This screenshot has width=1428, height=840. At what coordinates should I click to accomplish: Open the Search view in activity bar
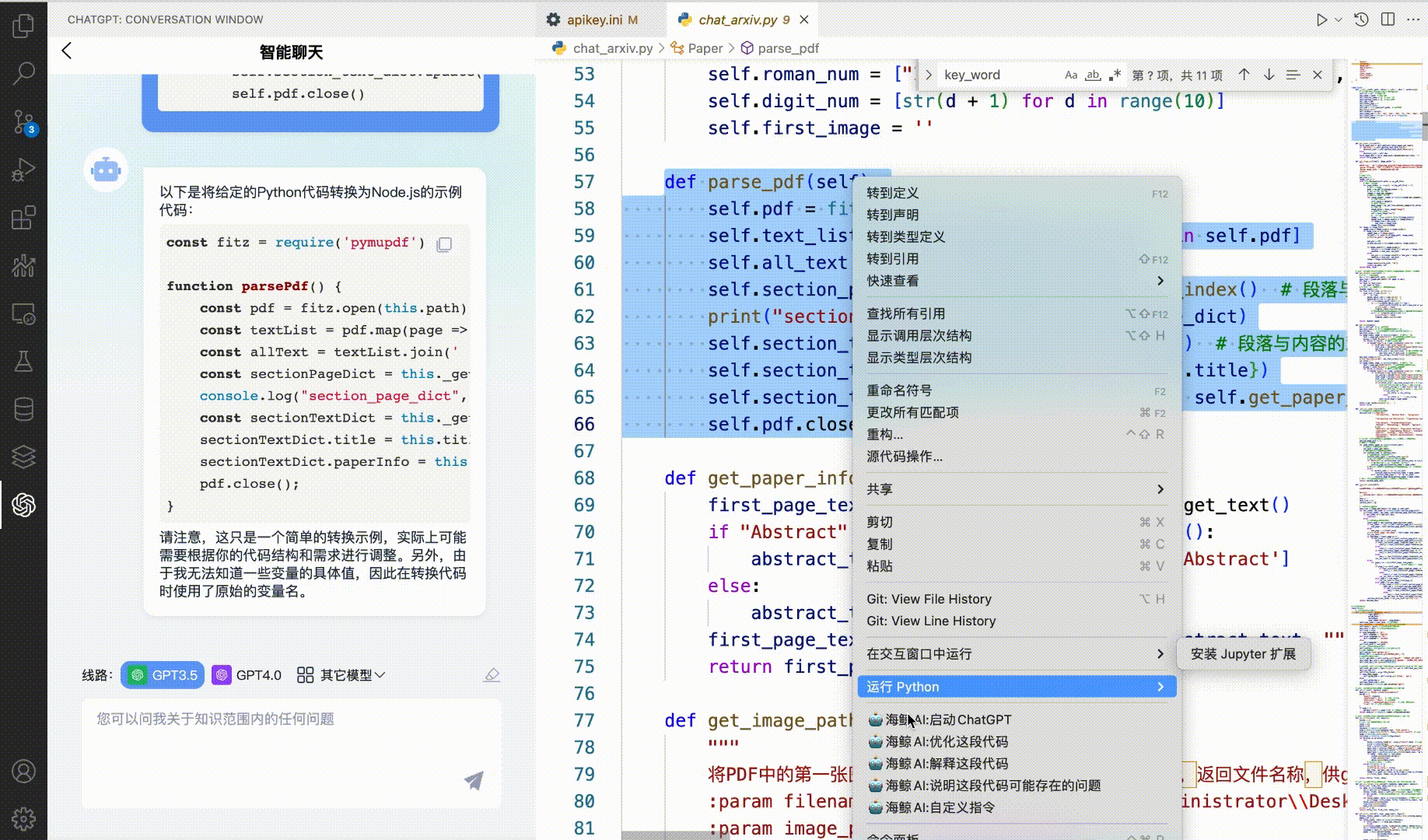pos(23,74)
